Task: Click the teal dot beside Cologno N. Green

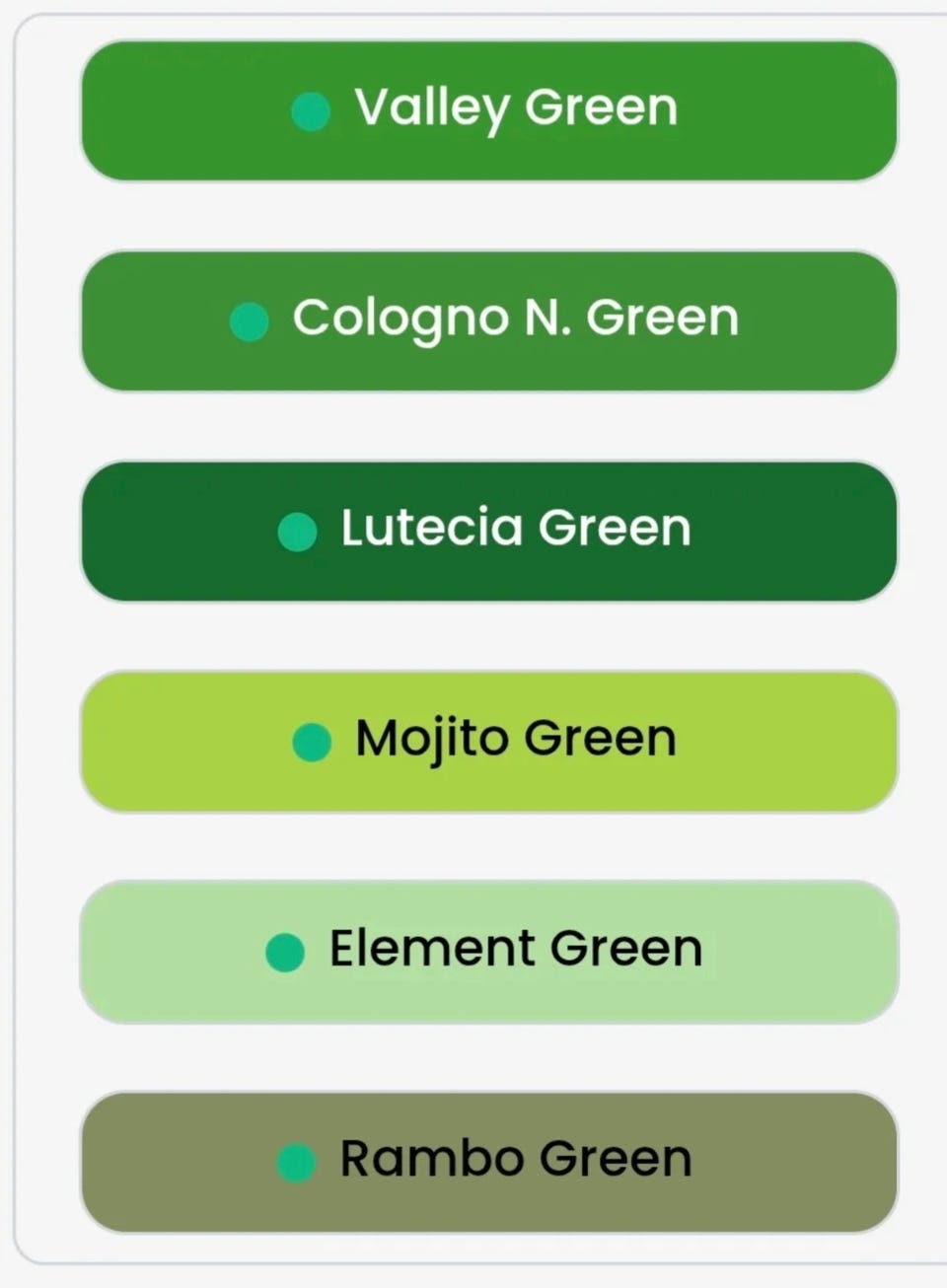Action: [x=250, y=322]
